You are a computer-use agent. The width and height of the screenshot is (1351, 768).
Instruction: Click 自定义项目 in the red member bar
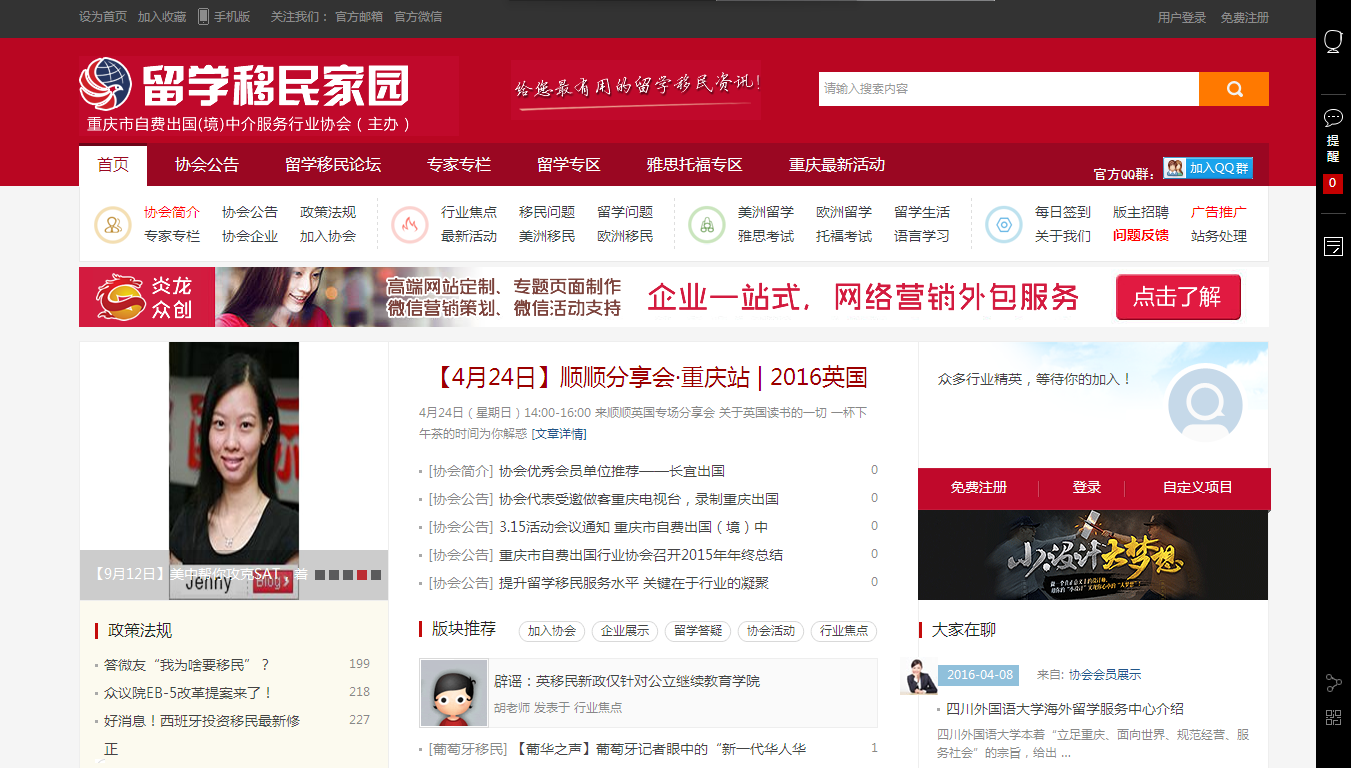tap(1198, 488)
